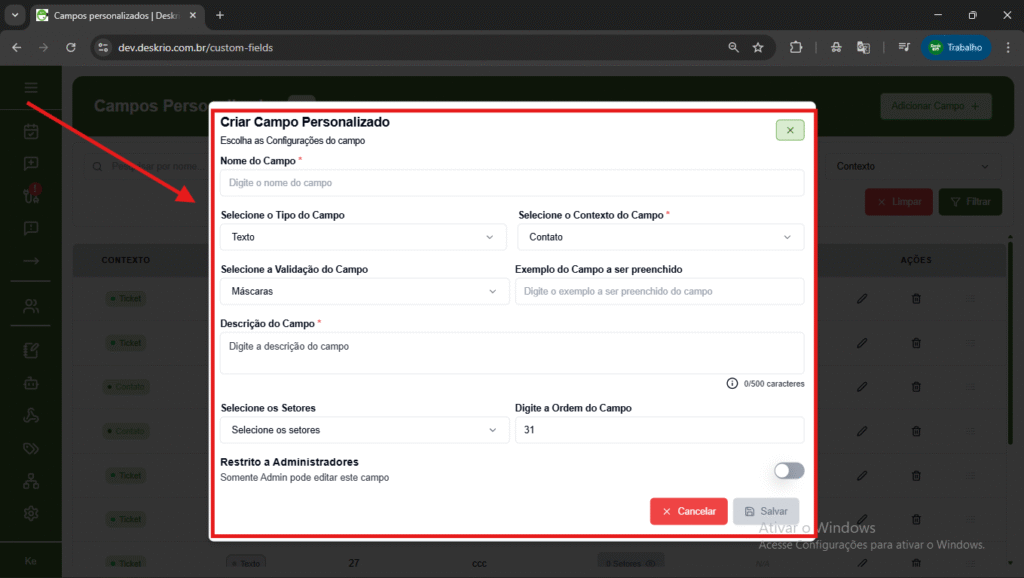Viewport: 1024px width, 578px height.
Task: Open the Trabalho browser profile button
Action: point(955,47)
